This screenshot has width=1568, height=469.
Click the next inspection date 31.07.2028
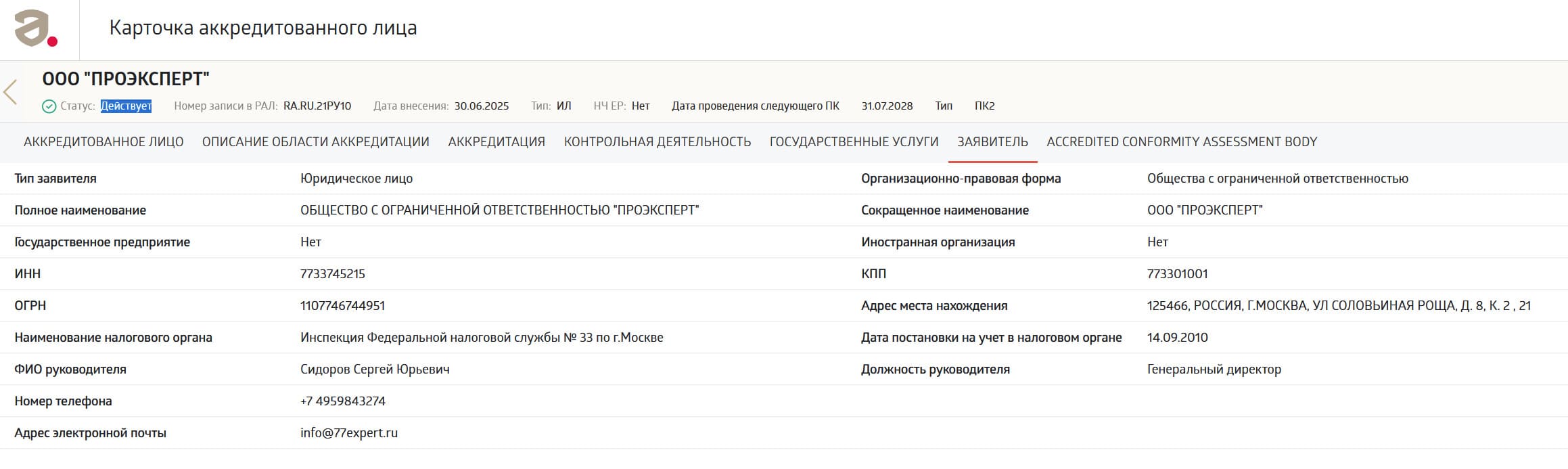pos(887,106)
